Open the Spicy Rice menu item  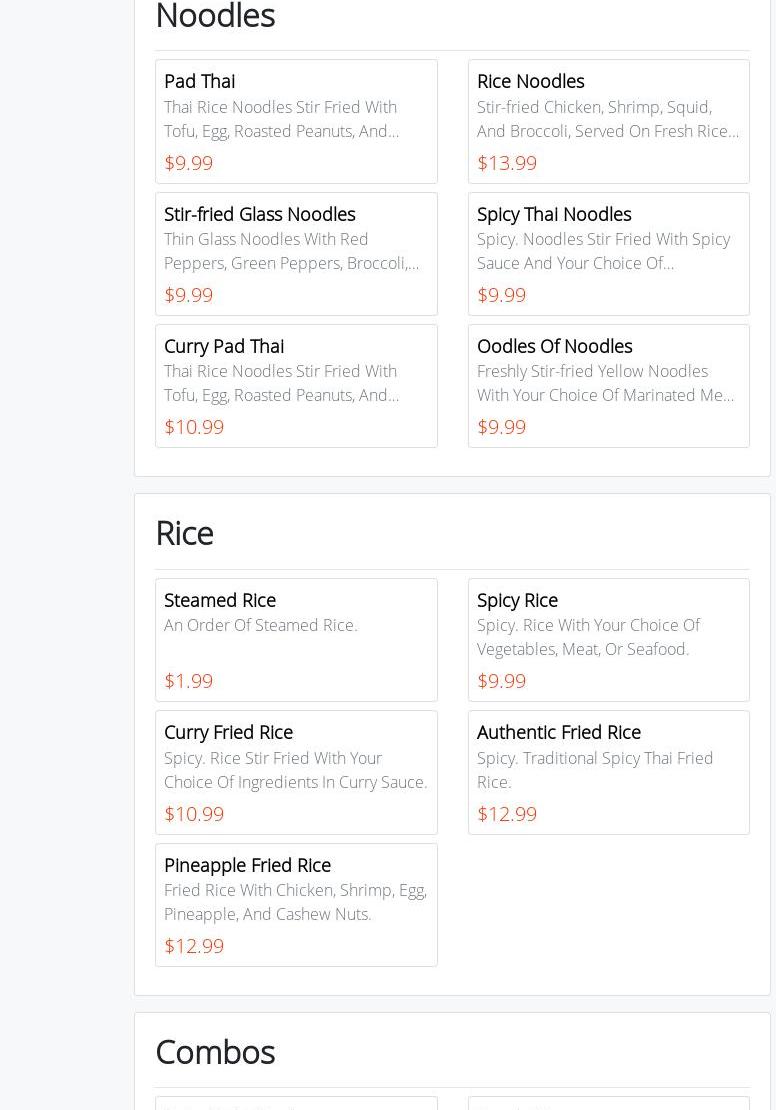pyautogui.click(x=517, y=600)
